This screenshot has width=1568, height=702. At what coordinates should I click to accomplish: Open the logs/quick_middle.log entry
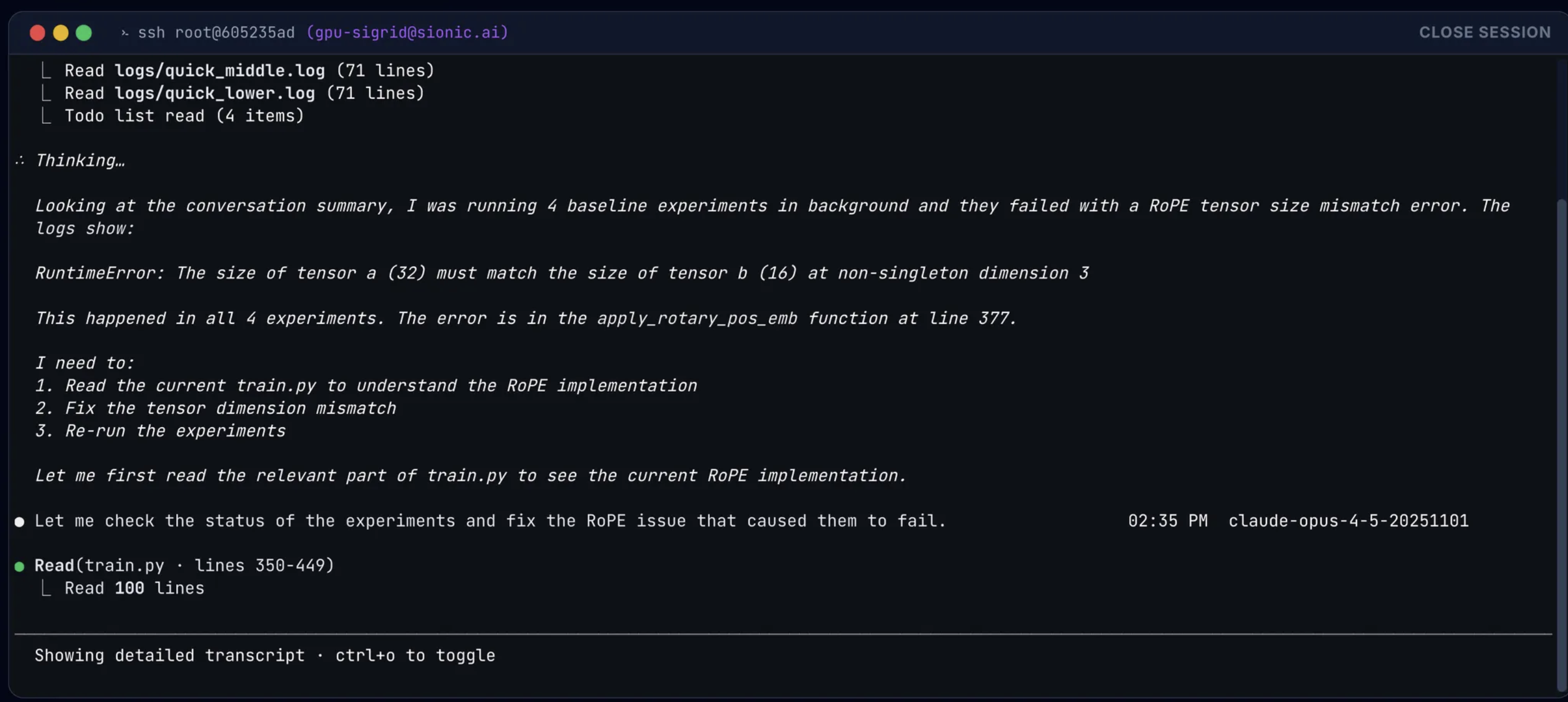pos(220,71)
